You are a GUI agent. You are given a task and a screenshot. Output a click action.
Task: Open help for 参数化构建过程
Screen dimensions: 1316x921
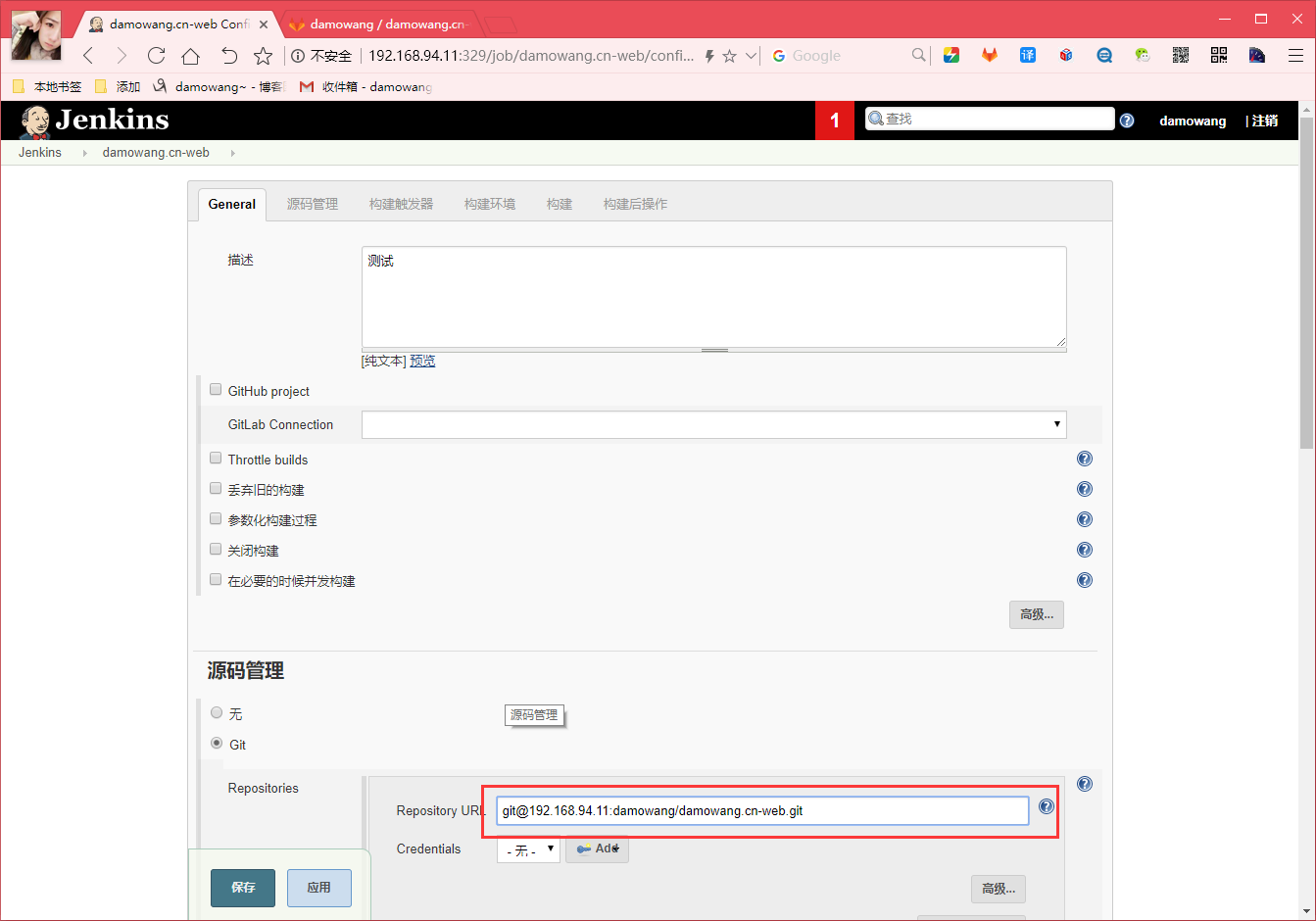coord(1085,519)
